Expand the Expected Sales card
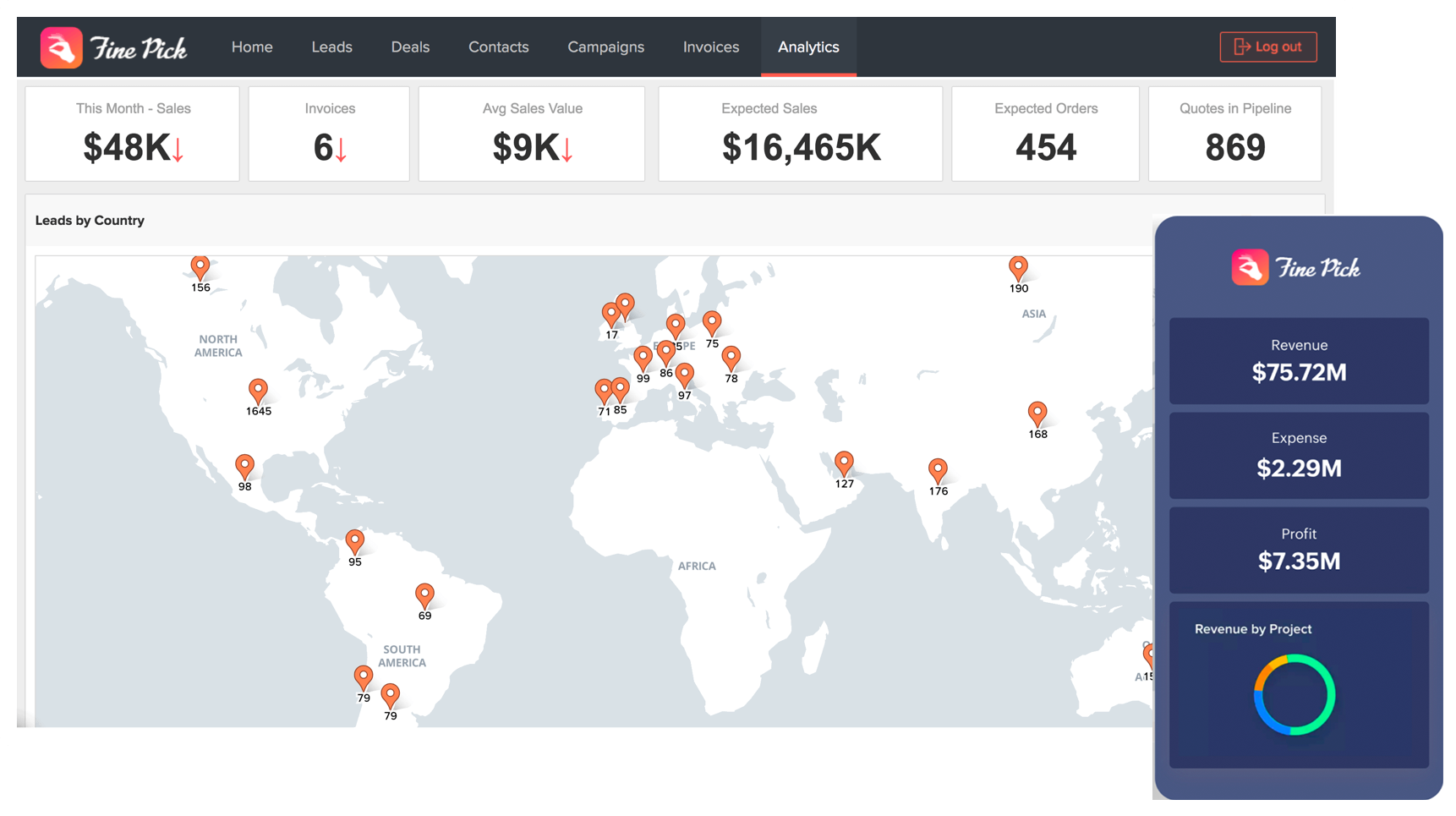Screen dimensions: 1456x816 pyautogui.click(x=799, y=134)
